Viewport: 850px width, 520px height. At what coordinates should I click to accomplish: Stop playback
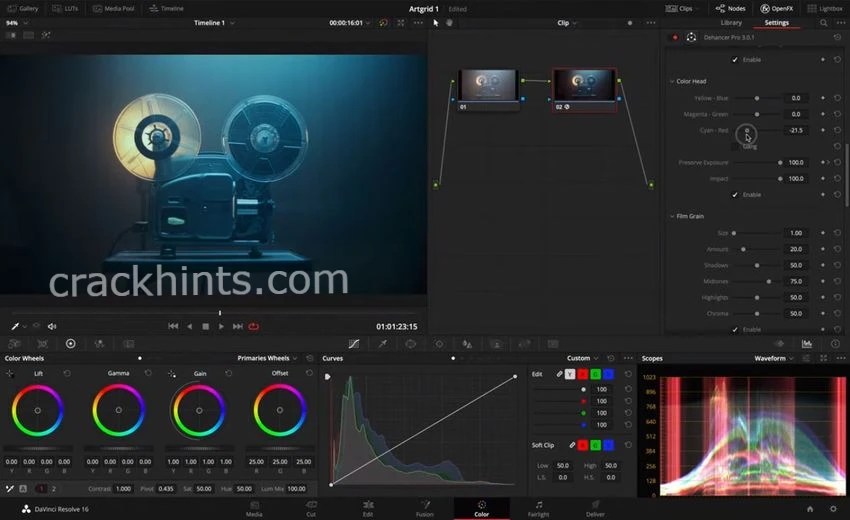(205, 326)
